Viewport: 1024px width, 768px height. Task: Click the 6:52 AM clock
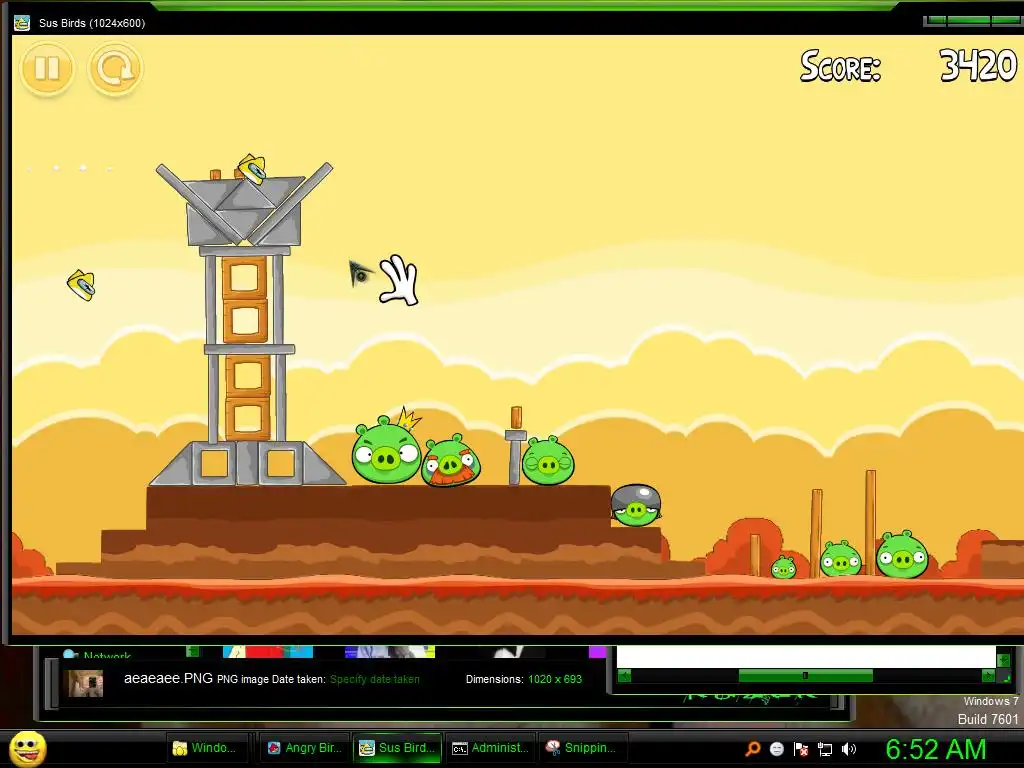pyautogui.click(x=936, y=749)
